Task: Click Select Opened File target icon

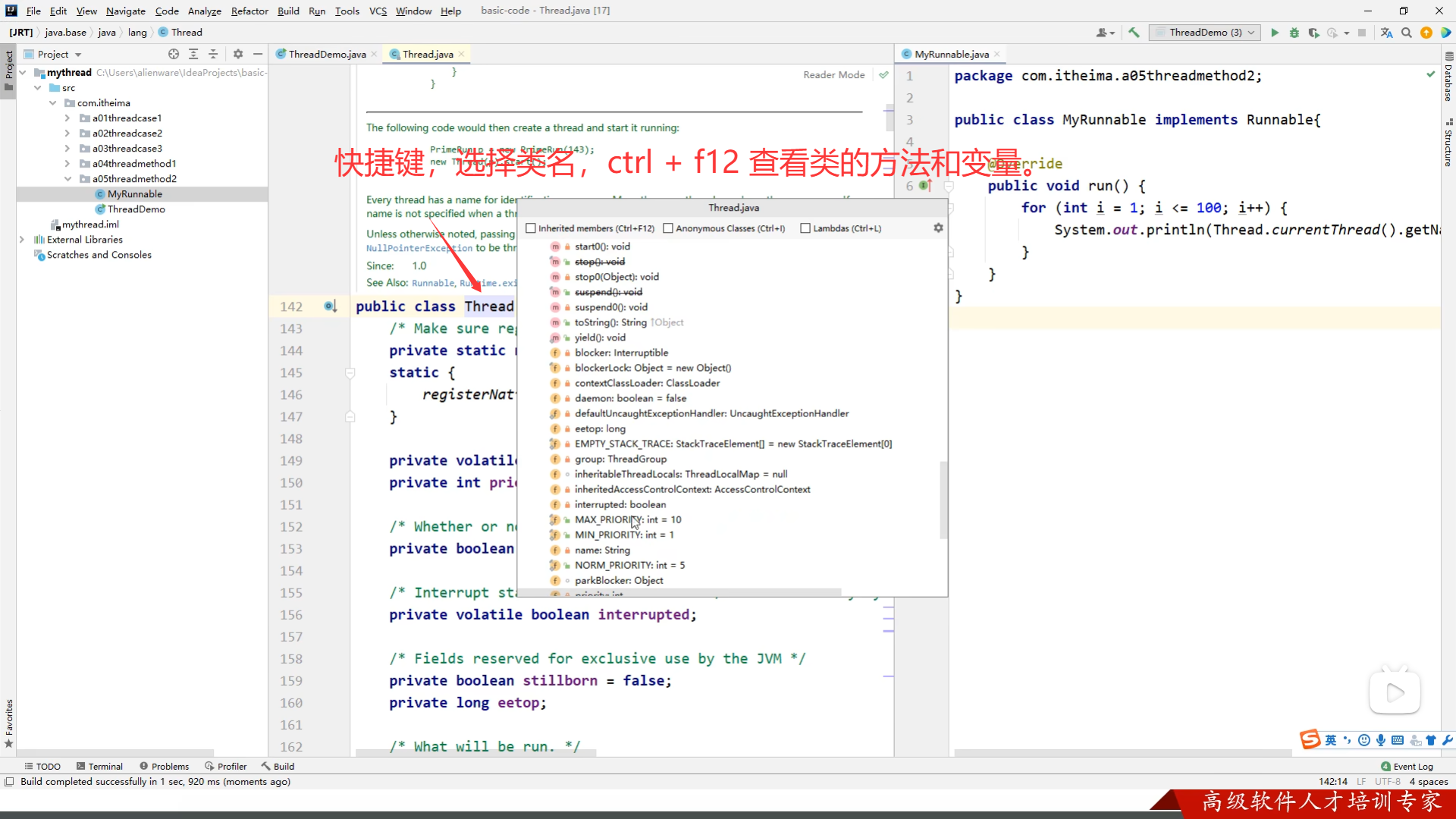Action: pos(174,54)
